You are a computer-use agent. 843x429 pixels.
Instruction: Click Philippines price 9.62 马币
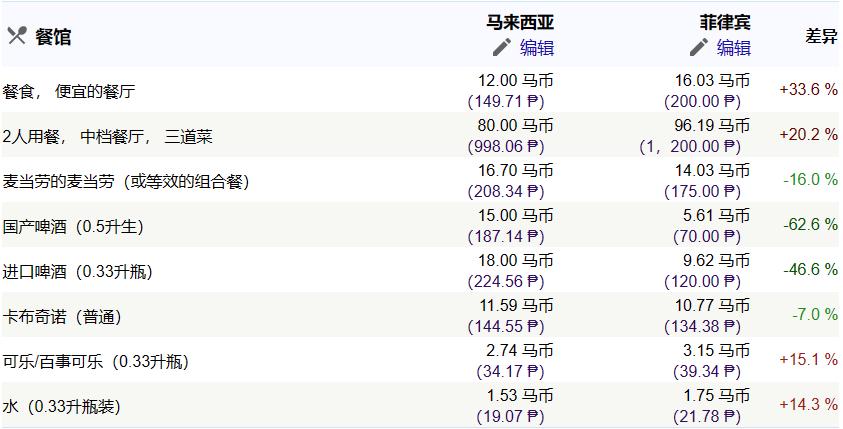717,261
